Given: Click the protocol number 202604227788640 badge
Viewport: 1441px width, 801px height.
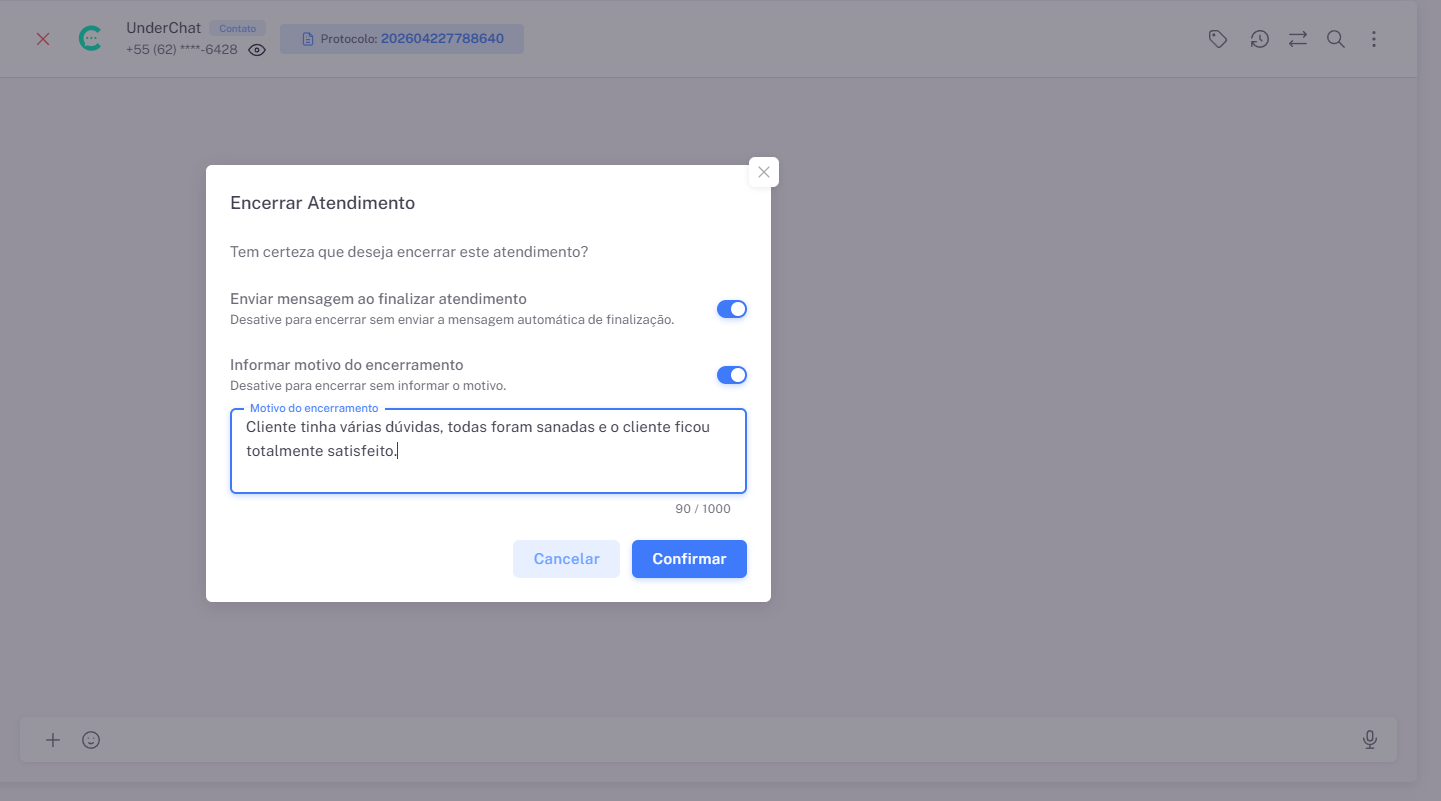Looking at the screenshot, I should click(x=402, y=39).
